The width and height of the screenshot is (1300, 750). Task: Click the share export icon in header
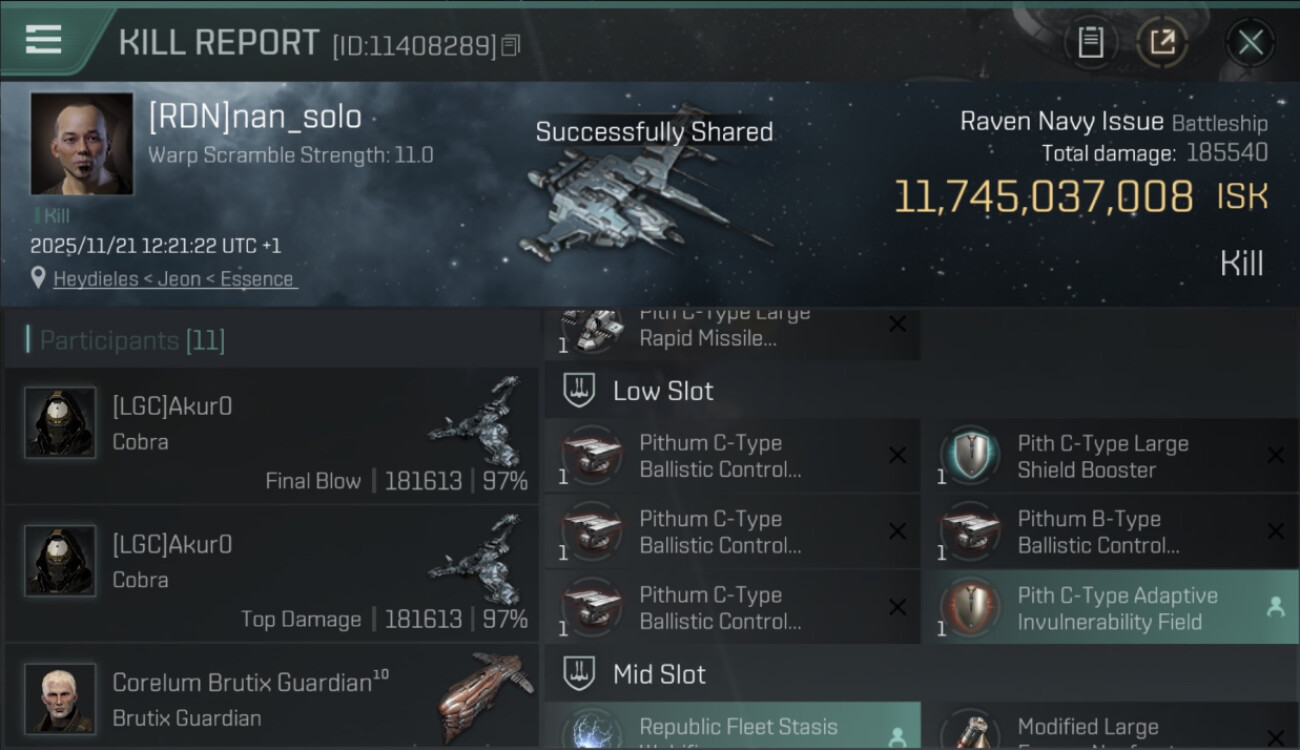pyautogui.click(x=1162, y=43)
